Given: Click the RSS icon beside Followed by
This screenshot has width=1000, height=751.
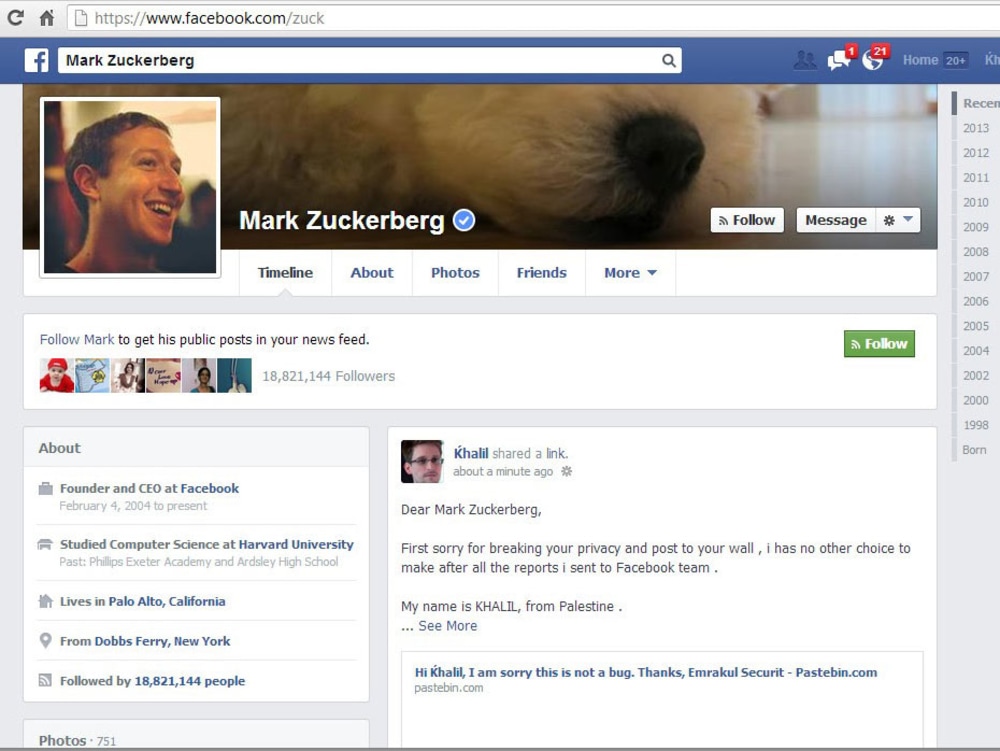Looking at the screenshot, I should coord(45,680).
